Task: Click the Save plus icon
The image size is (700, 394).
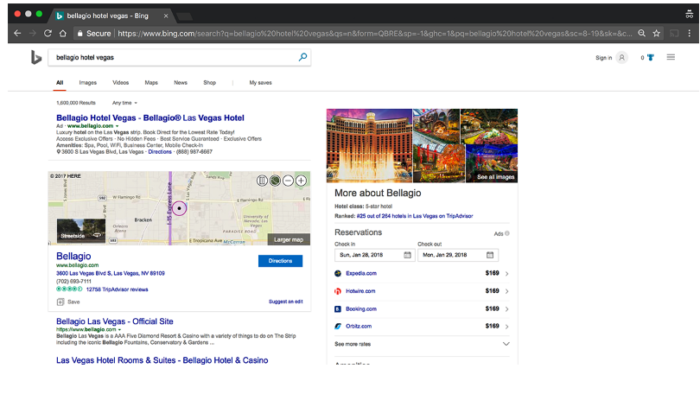Action: [60, 302]
